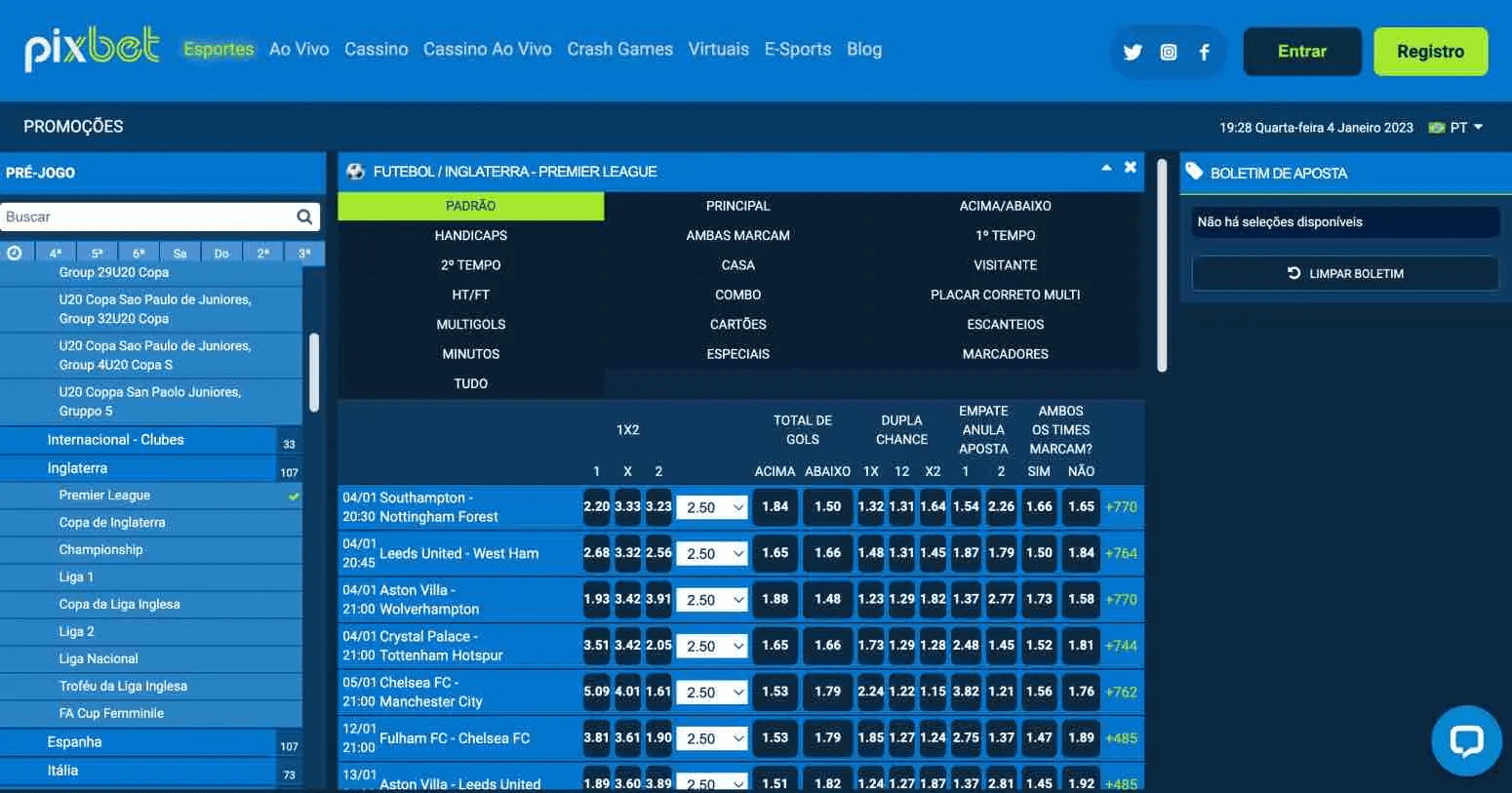Select the Championship league

(151, 550)
